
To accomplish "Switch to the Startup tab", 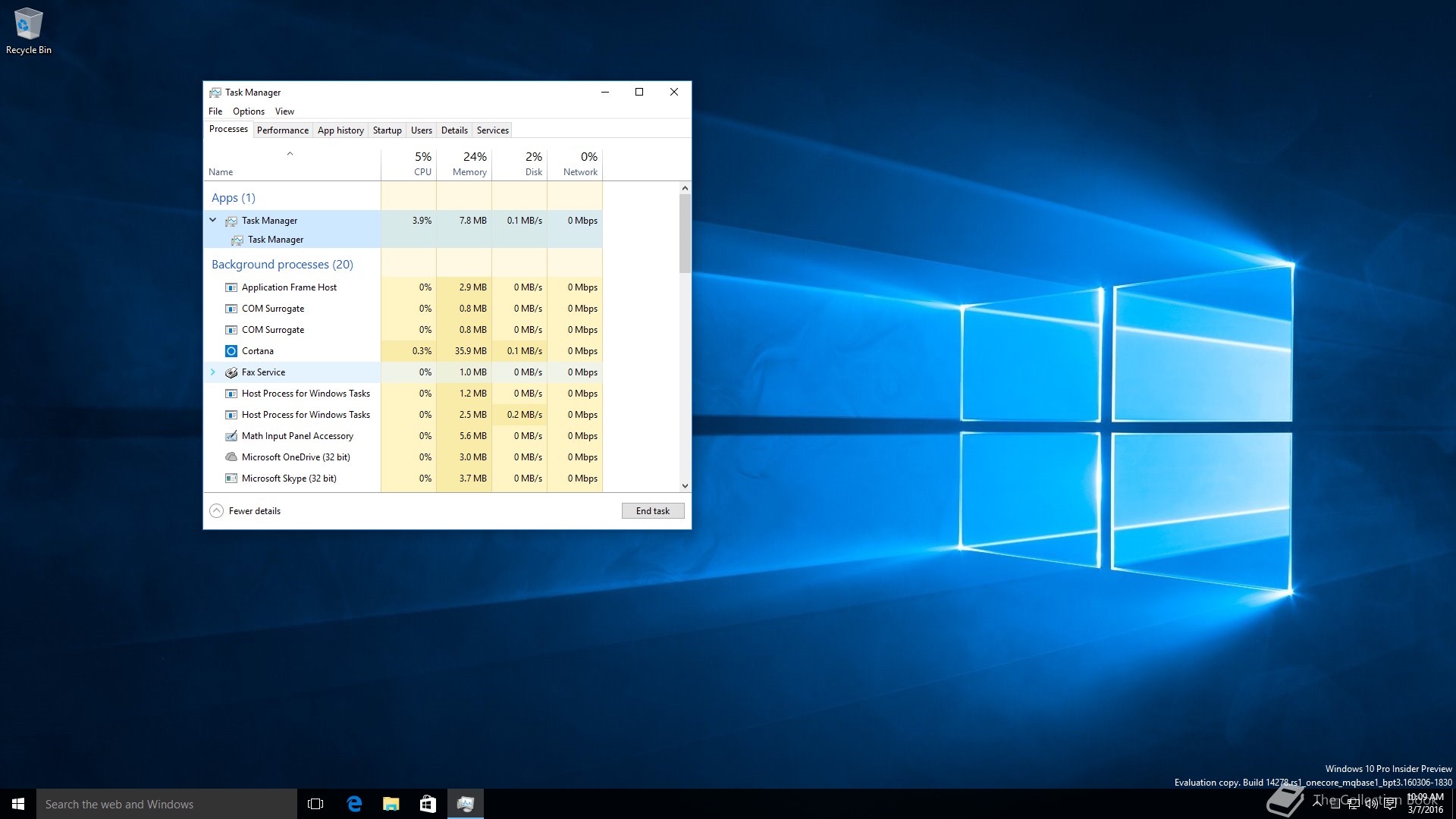I will coord(388,130).
